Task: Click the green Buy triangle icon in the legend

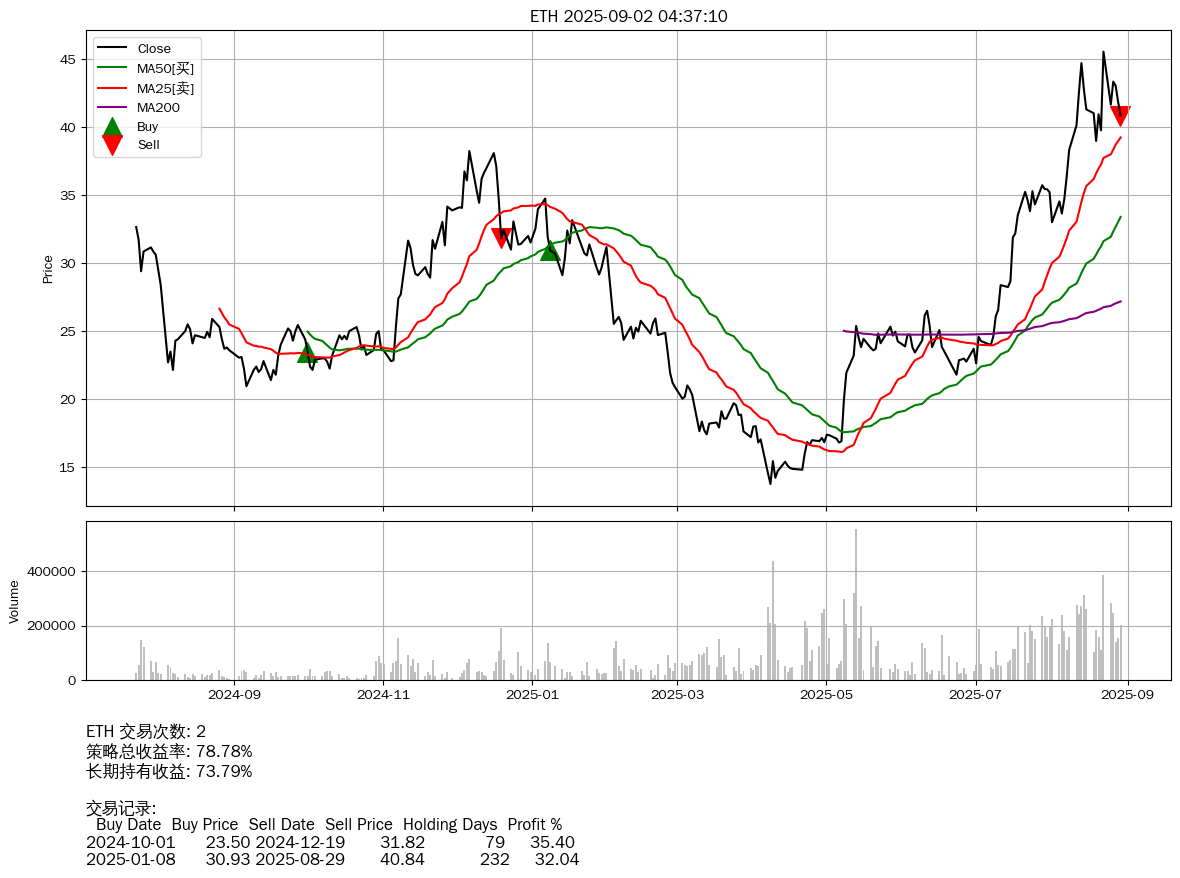Action: click(112, 127)
